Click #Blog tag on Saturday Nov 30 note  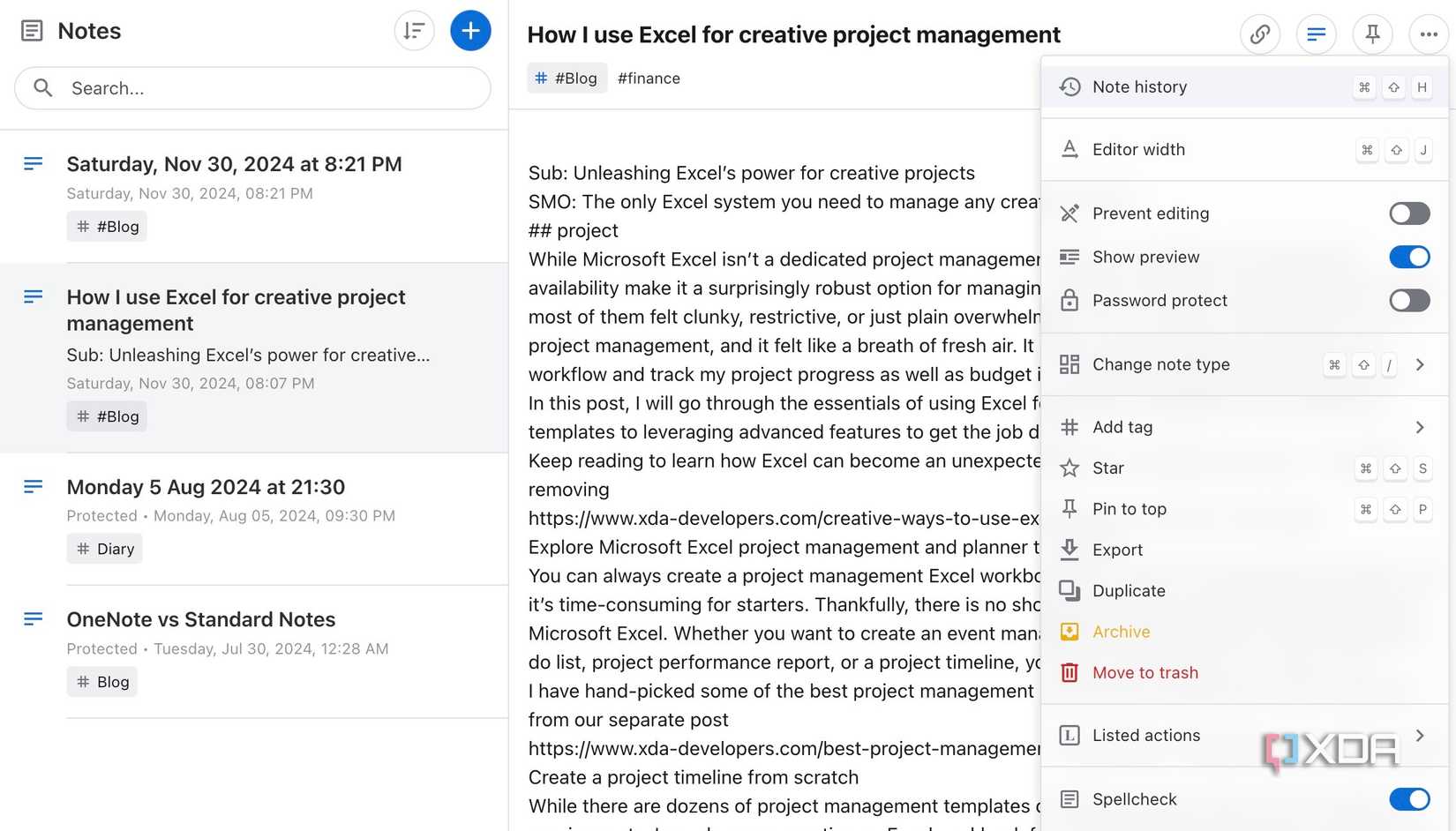pyautogui.click(x=107, y=227)
